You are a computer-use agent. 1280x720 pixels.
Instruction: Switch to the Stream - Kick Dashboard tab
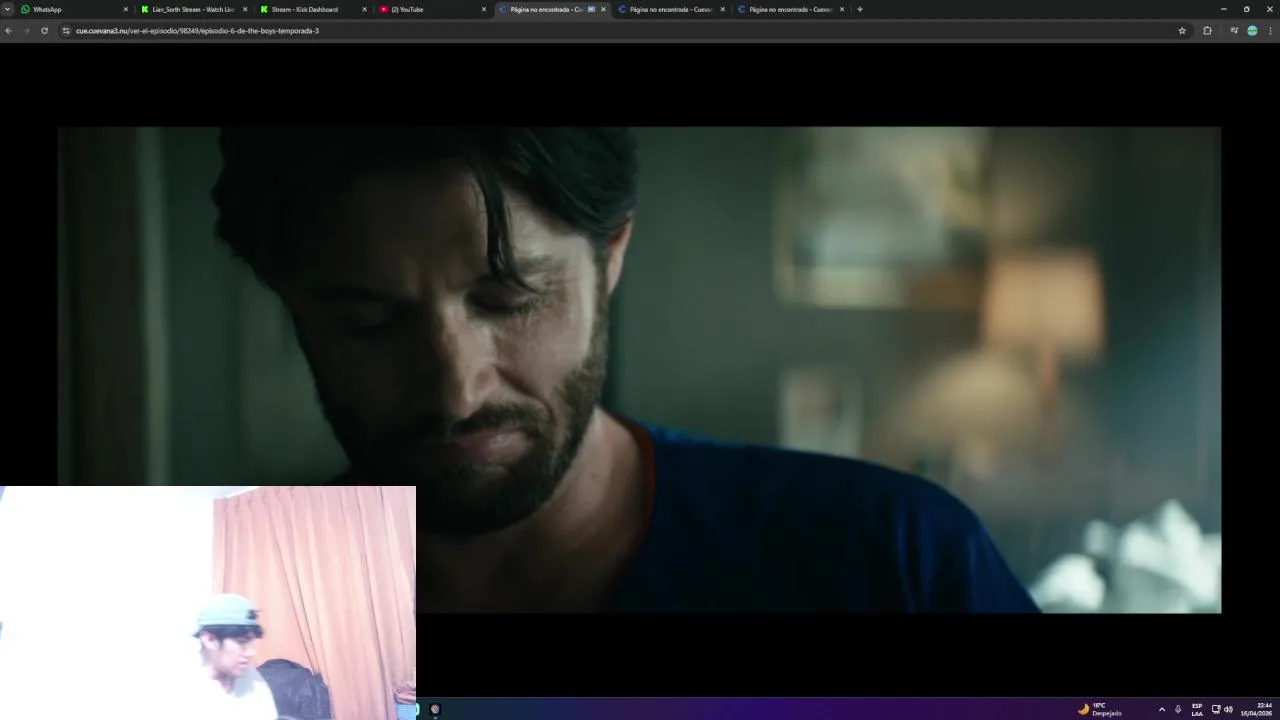point(313,9)
